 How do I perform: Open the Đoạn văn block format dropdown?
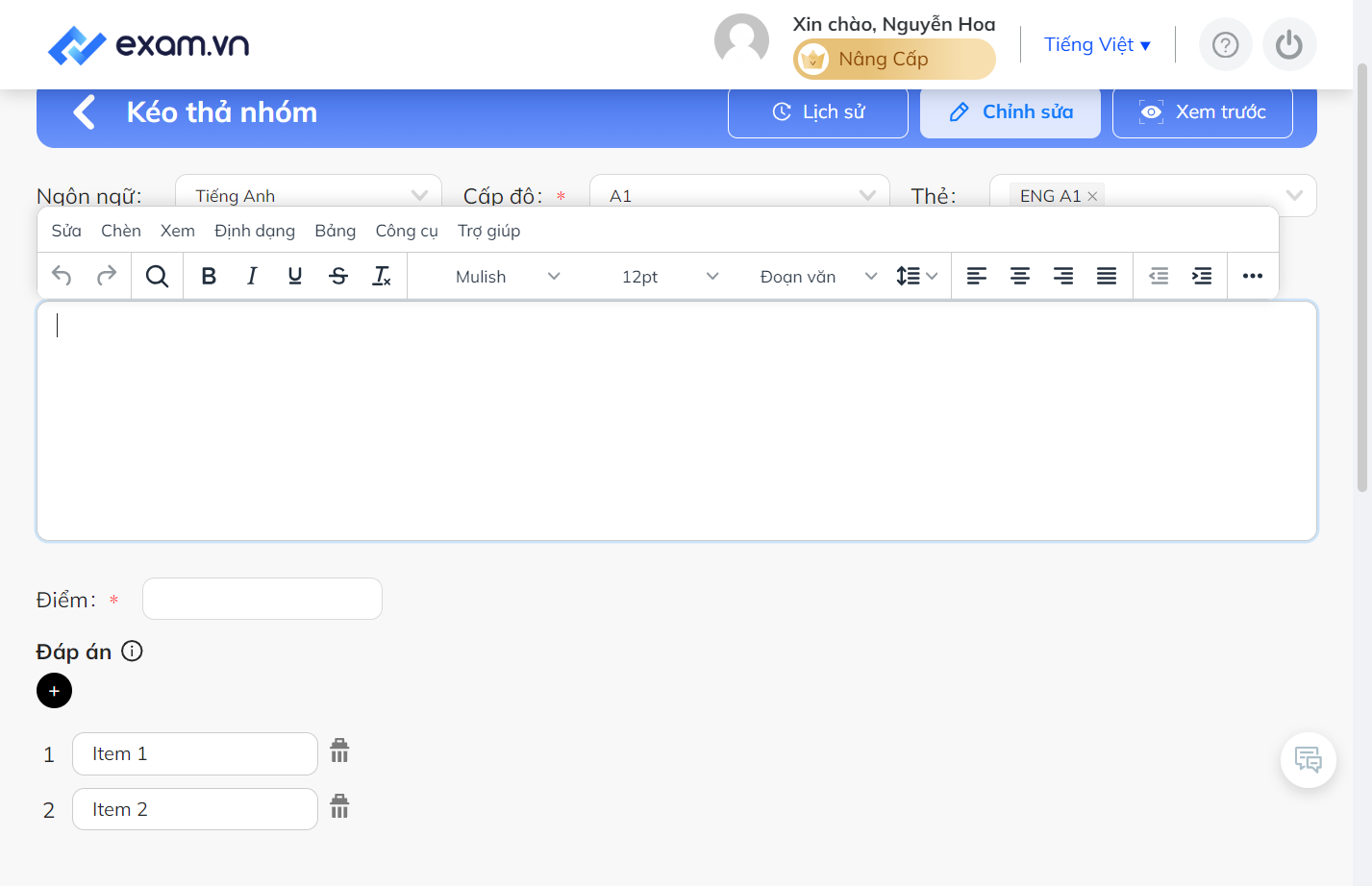click(818, 276)
